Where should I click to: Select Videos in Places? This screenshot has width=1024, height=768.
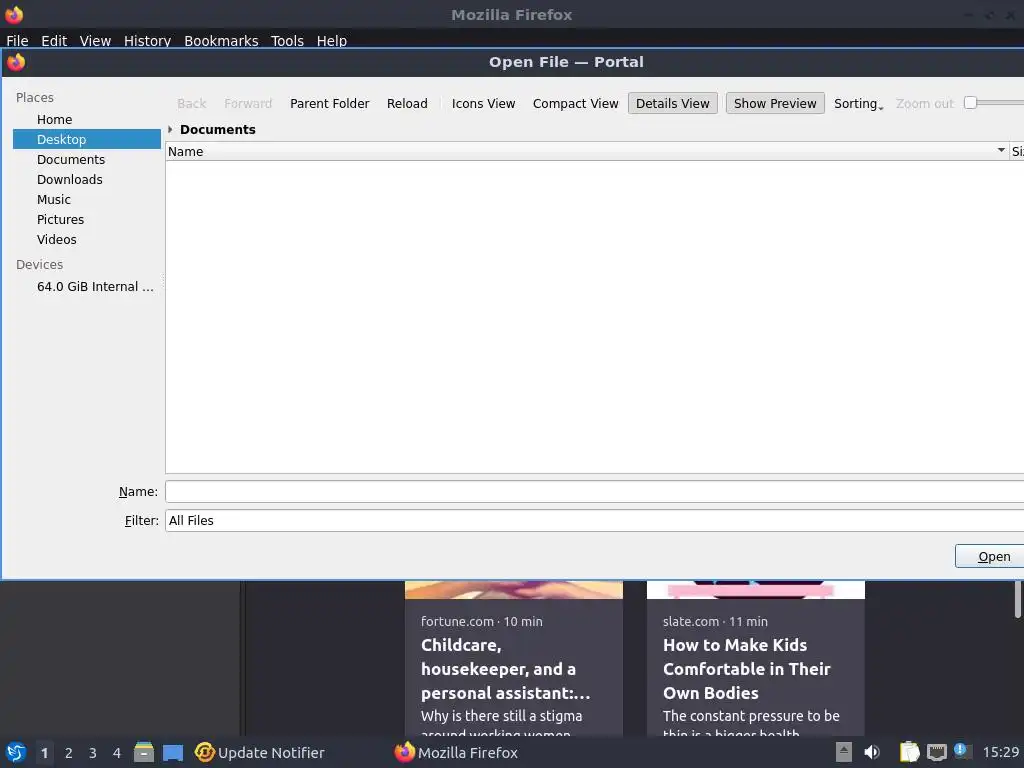(87, 239)
